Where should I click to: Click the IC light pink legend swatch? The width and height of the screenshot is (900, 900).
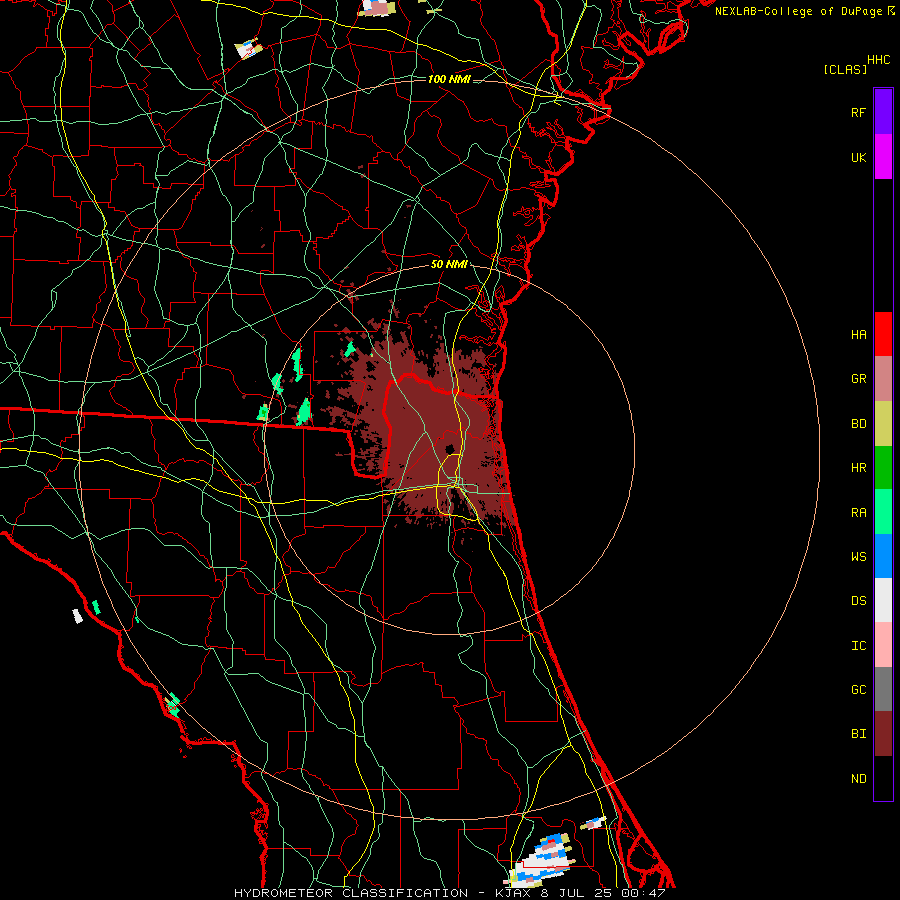click(x=883, y=645)
